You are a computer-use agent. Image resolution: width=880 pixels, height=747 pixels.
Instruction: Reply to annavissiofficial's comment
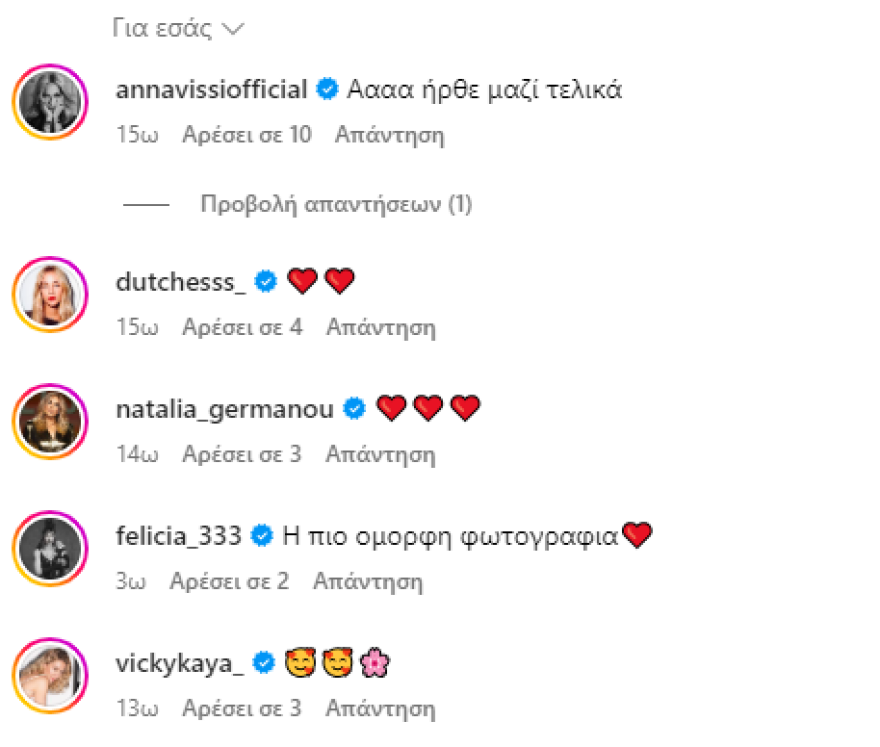[x=389, y=135]
